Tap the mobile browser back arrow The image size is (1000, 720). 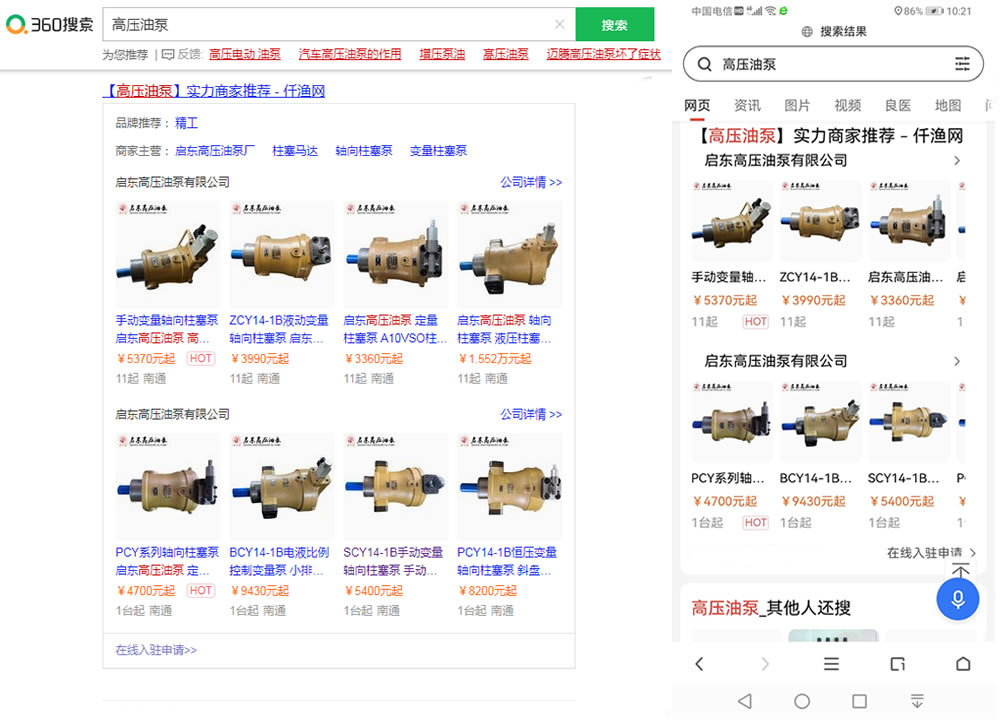699,664
